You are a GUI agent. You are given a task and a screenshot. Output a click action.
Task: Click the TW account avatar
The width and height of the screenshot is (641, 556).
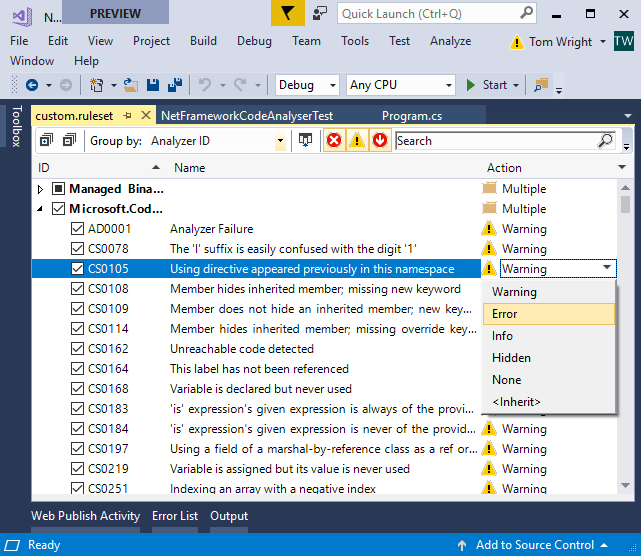624,41
